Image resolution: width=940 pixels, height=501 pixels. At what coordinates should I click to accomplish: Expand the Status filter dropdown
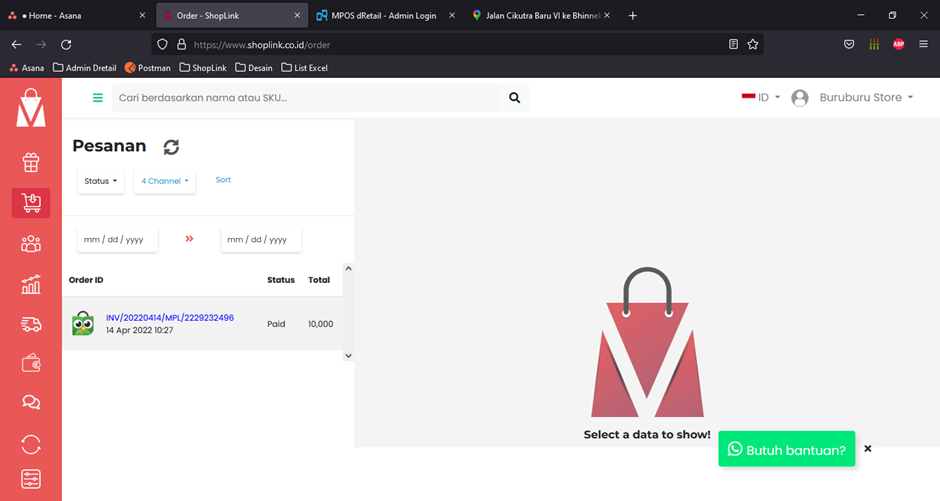[x=101, y=181]
